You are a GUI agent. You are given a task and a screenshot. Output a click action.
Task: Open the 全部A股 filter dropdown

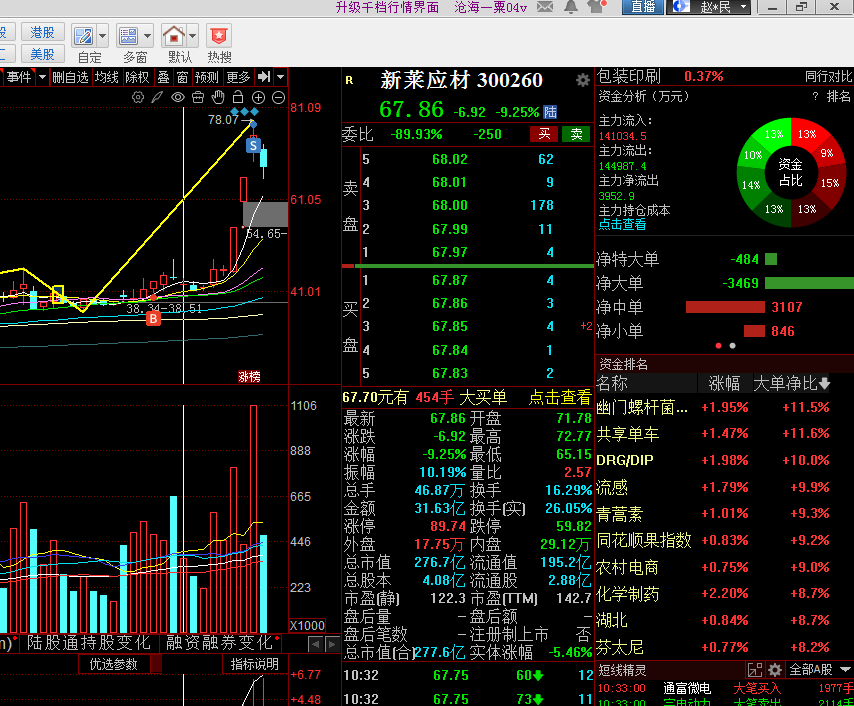(819, 670)
